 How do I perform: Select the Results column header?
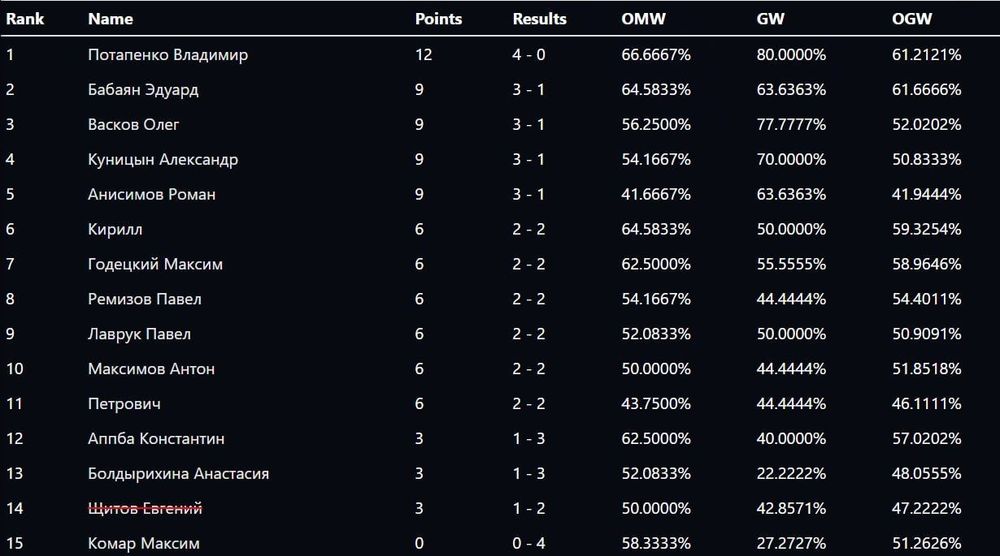tap(540, 19)
